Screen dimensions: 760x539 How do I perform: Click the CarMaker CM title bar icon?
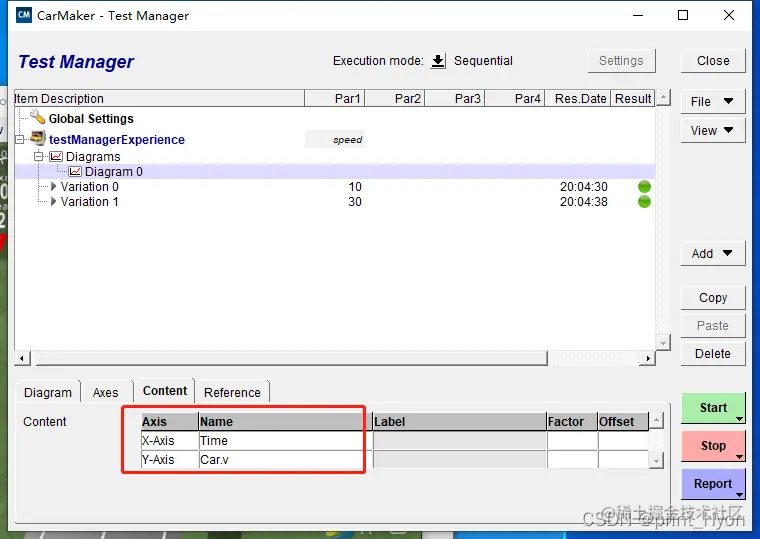(x=24, y=15)
